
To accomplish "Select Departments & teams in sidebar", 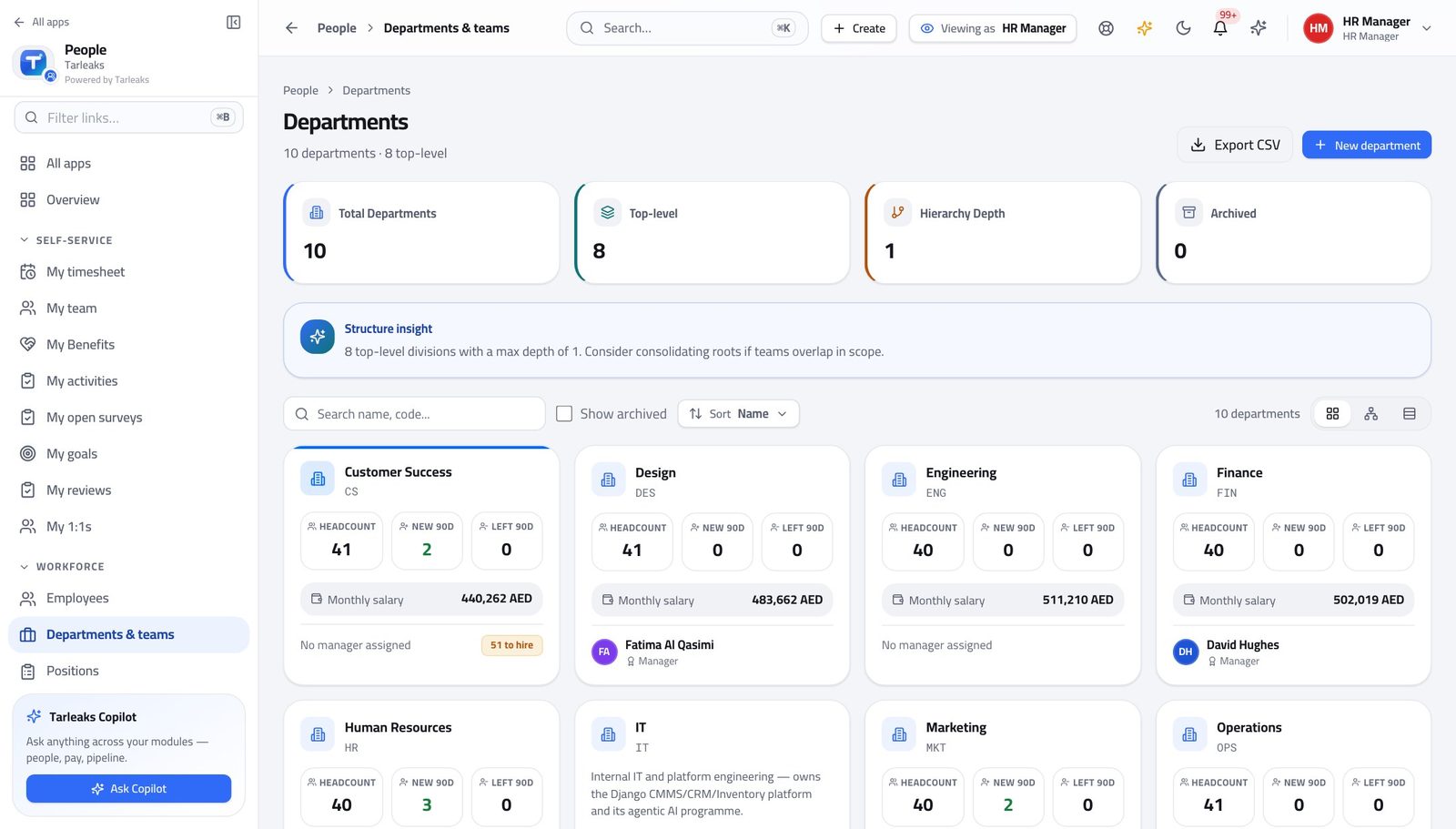I will pyautogui.click(x=128, y=635).
